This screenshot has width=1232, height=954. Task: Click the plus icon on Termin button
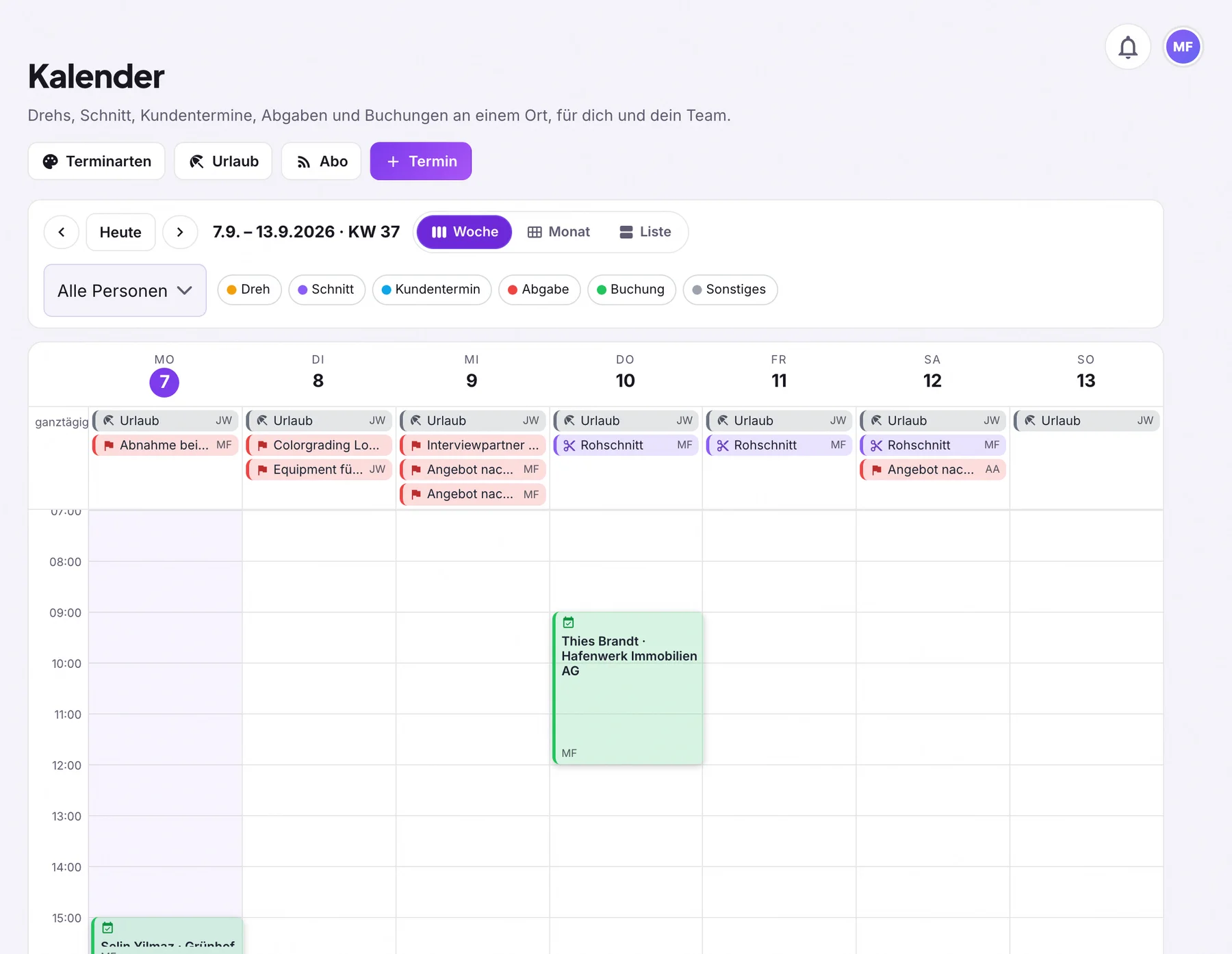(x=393, y=162)
